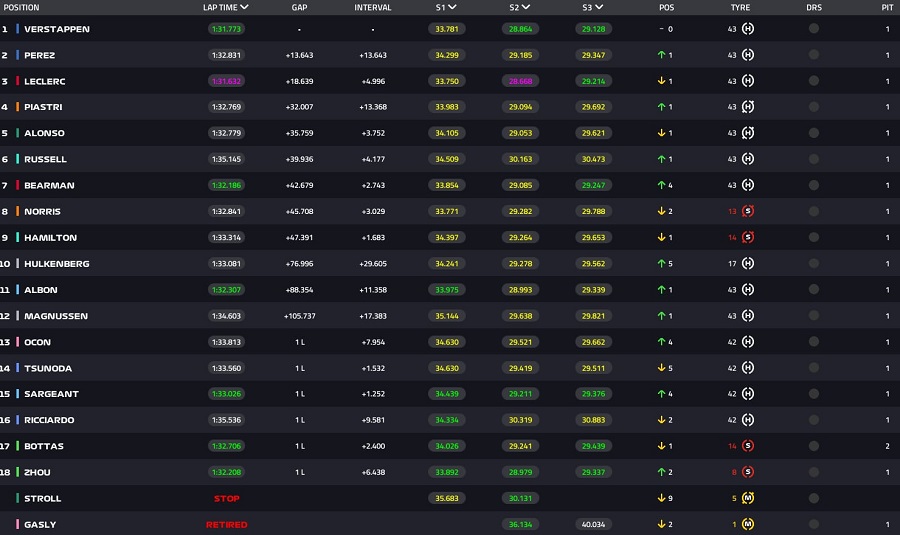
Task: Open the LAP TIME column dropdown
Action: [x=245, y=7]
